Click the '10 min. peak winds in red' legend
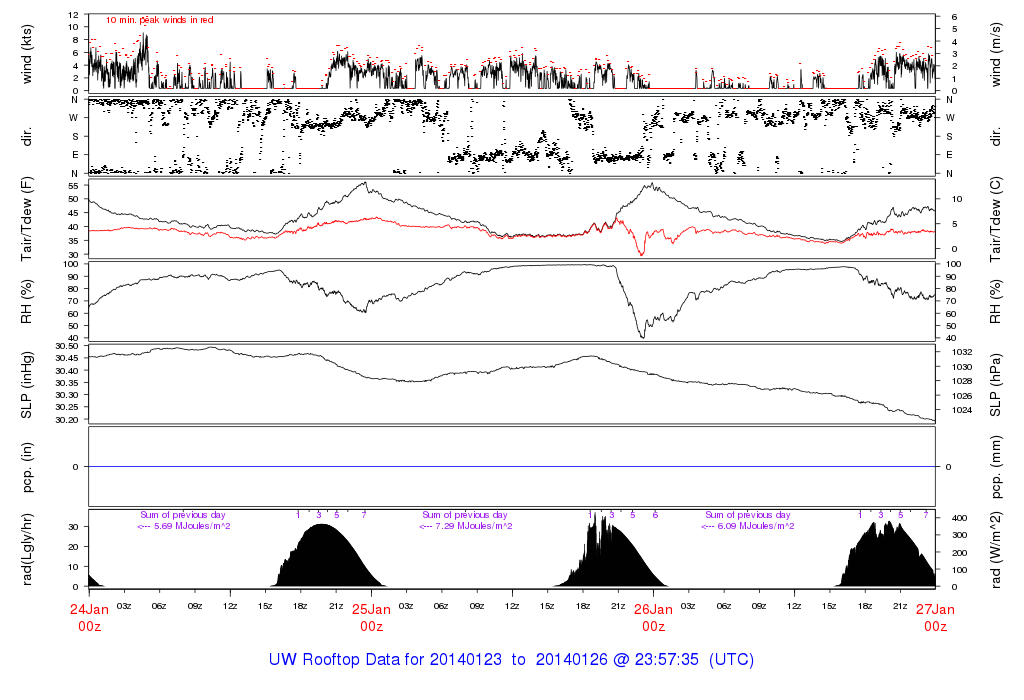 [159, 20]
